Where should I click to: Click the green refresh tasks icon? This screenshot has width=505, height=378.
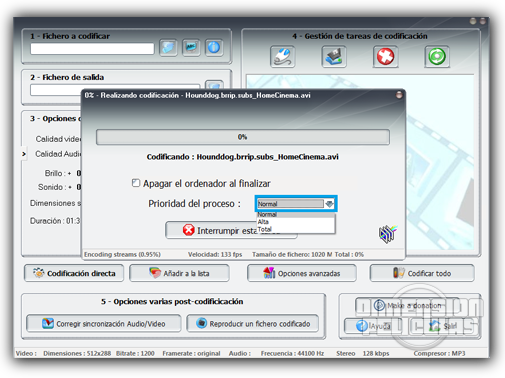(x=437, y=56)
